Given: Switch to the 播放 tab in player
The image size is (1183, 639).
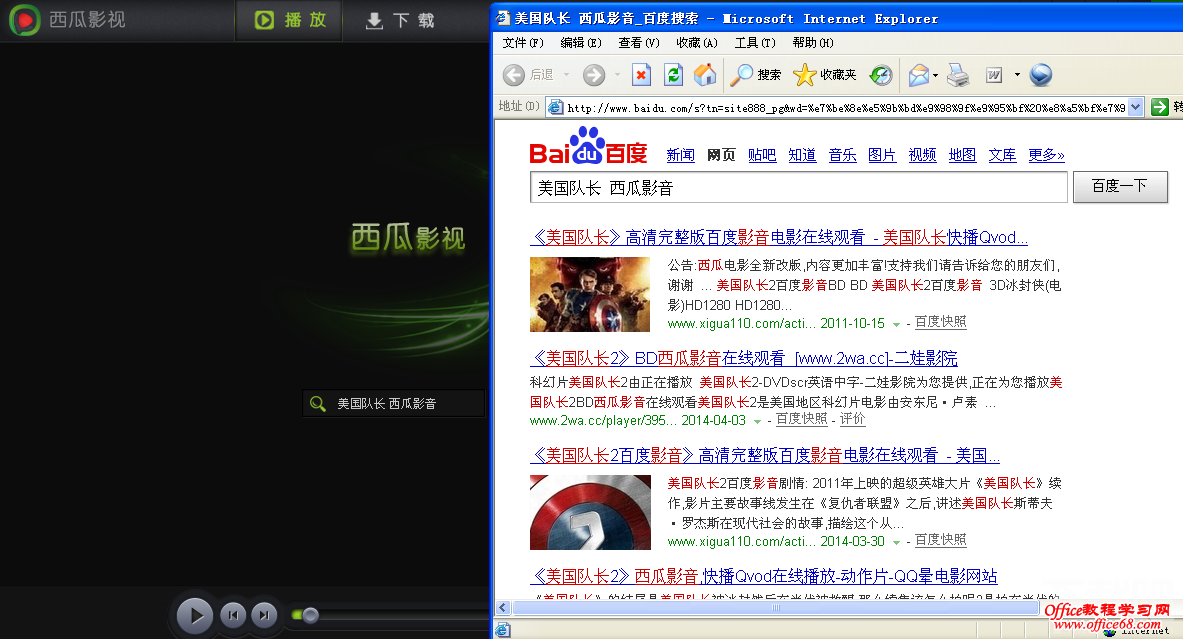Looking at the screenshot, I should click(290, 20).
